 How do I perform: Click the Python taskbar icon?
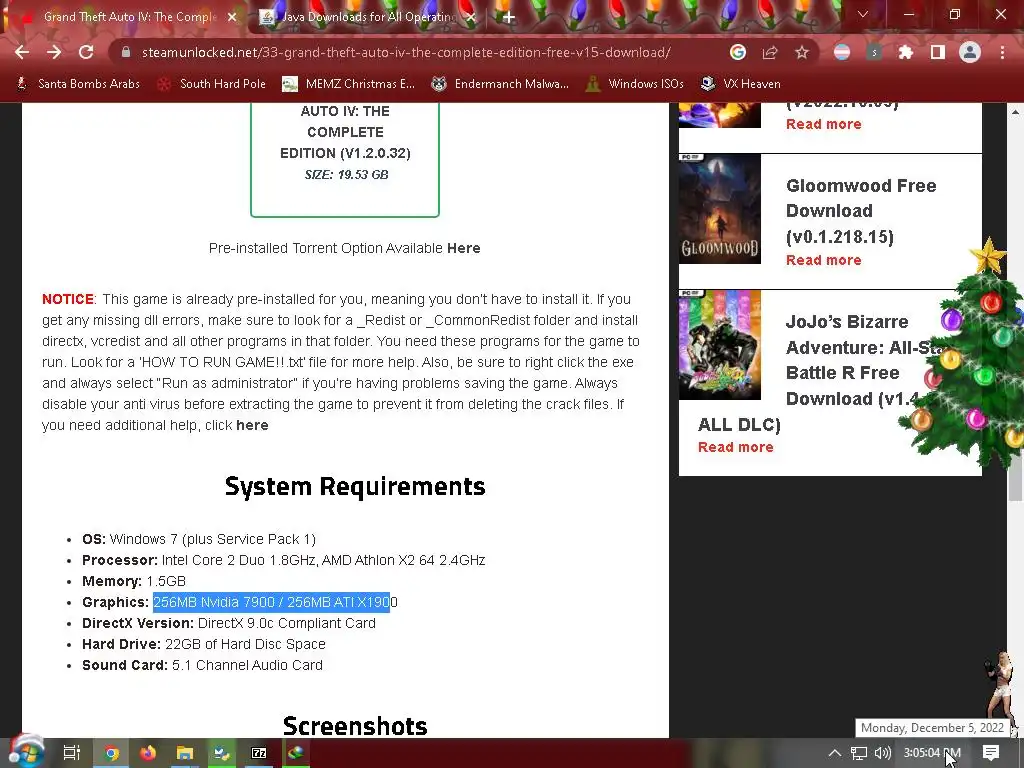222,753
